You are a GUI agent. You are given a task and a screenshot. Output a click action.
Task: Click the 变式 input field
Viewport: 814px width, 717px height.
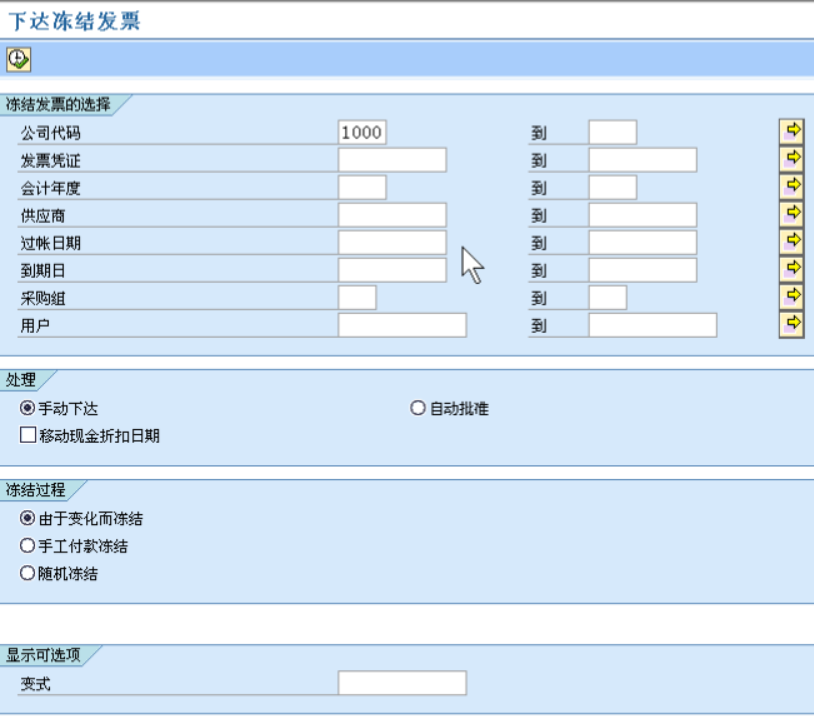tap(400, 682)
